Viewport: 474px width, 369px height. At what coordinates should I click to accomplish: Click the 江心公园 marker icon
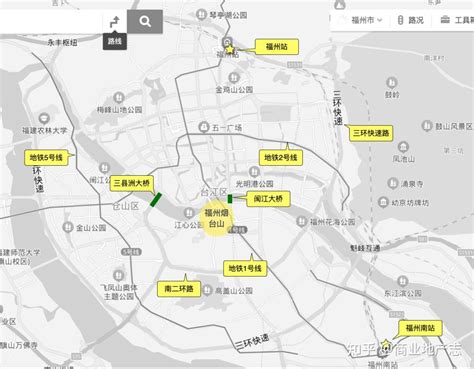[x=189, y=212]
